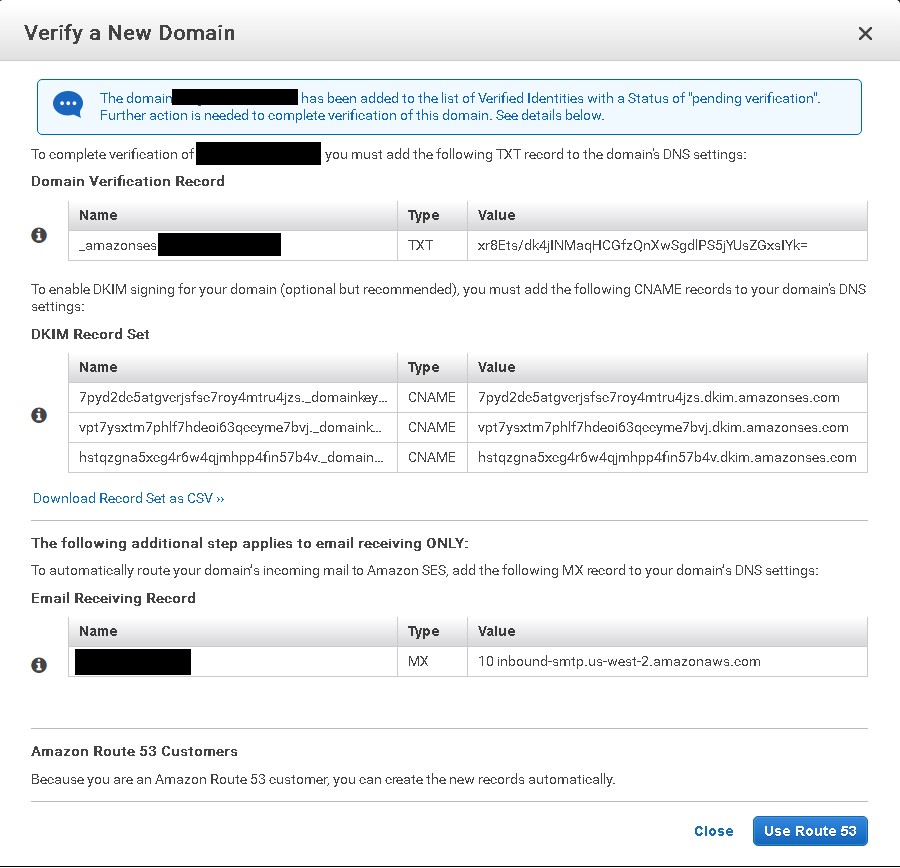The width and height of the screenshot is (900, 868).
Task: Select CNAME type in hstqzgna5 row
Action: pos(432,458)
